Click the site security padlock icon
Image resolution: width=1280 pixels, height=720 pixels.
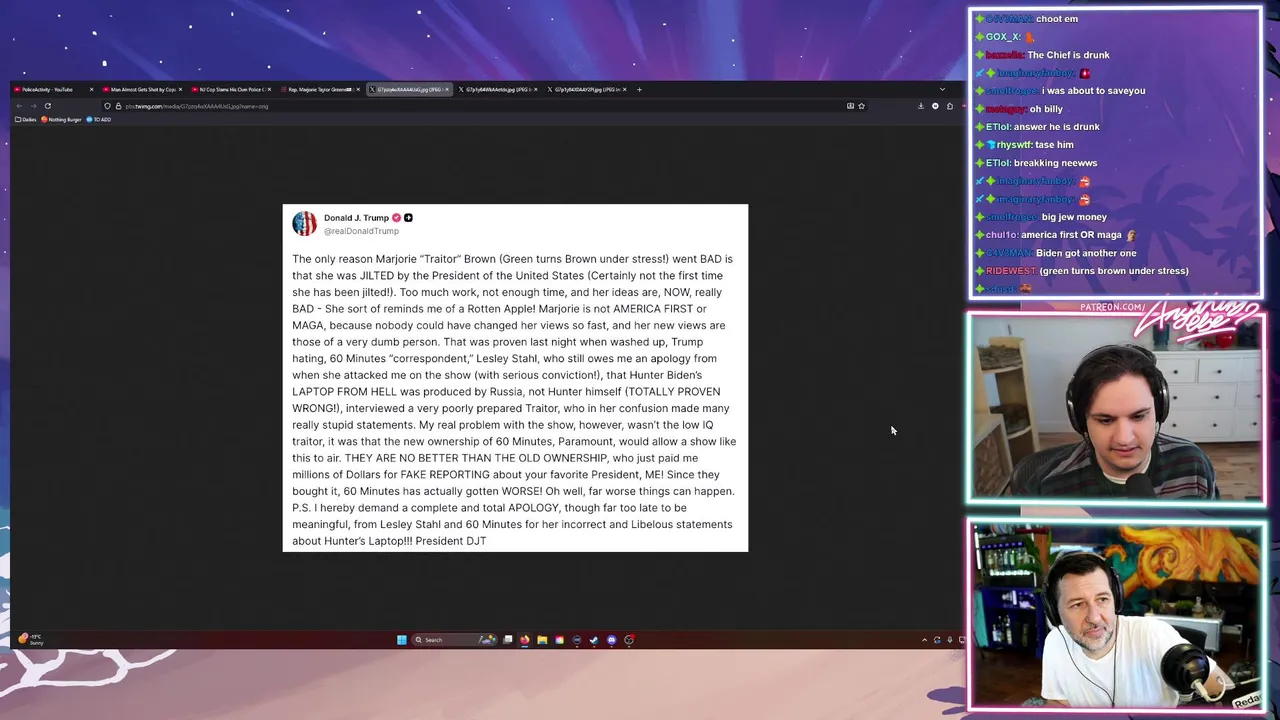[x=118, y=106]
